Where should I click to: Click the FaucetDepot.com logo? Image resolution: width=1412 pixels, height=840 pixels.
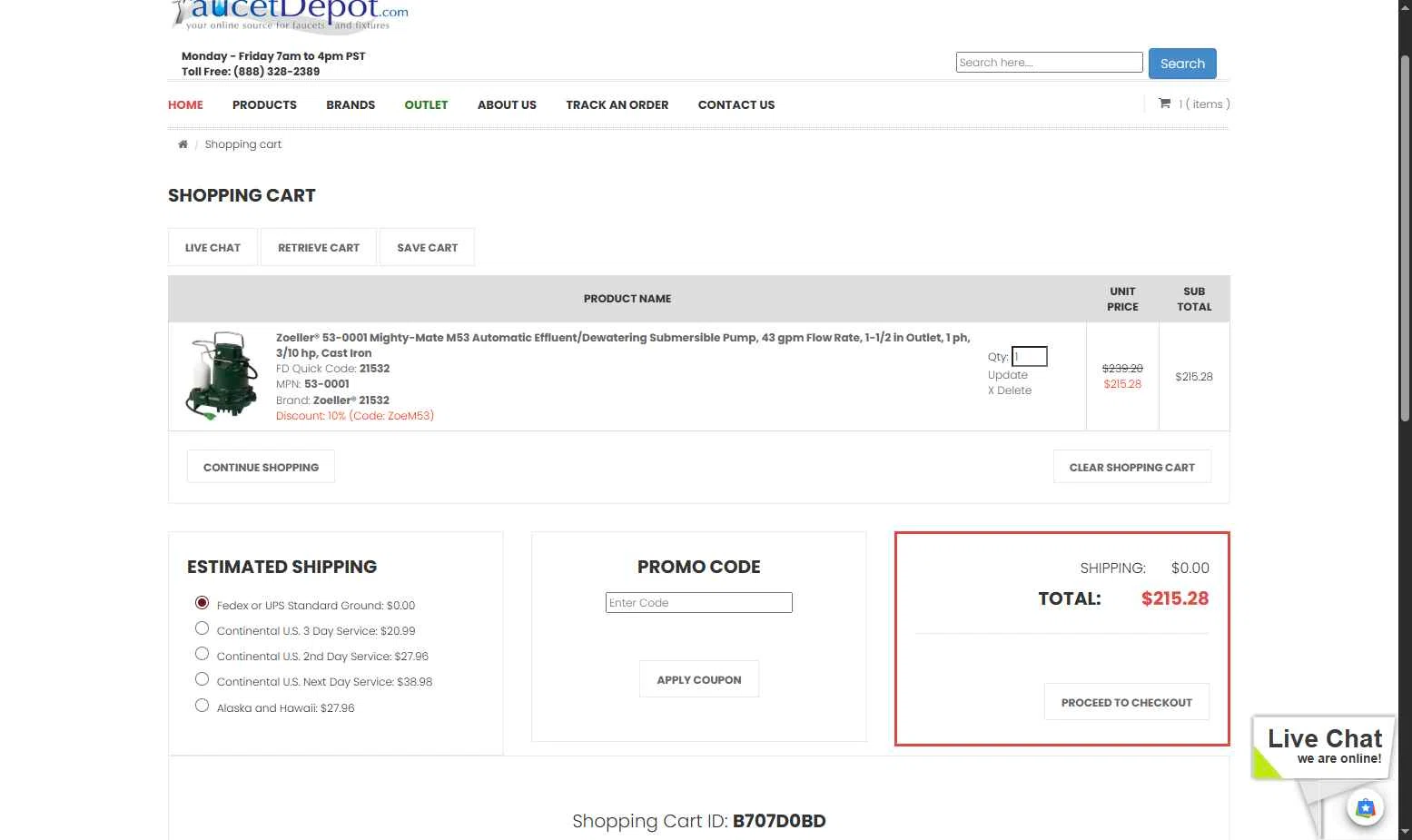(x=291, y=15)
